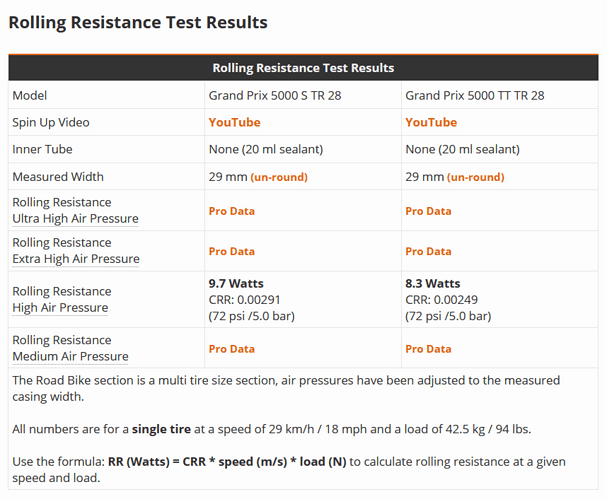The height and width of the screenshot is (499, 607).
Task: Click un-round link in the S TR column
Action: tap(279, 177)
